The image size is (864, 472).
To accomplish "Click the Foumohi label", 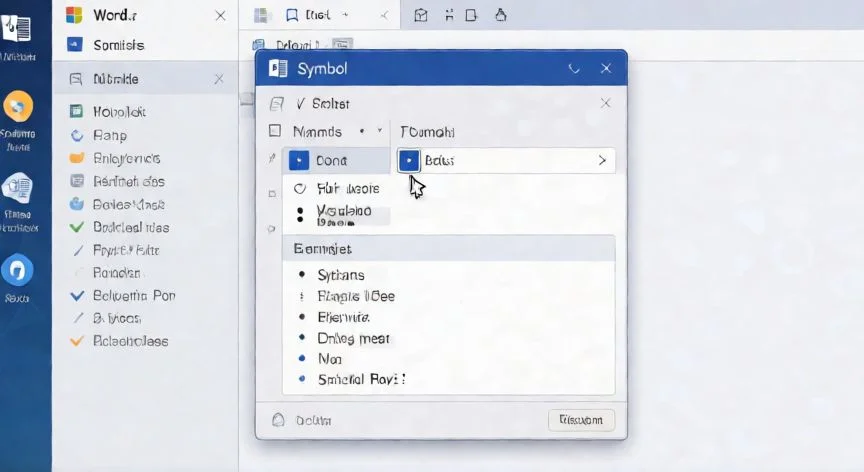I will 428,132.
